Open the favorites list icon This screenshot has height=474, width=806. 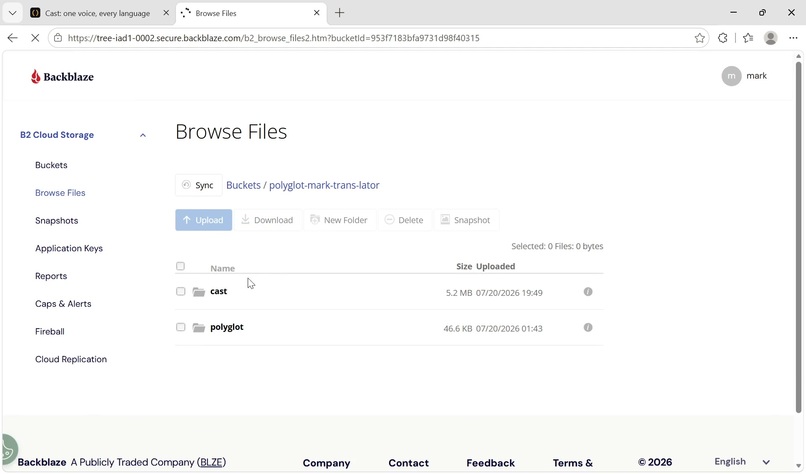click(748, 38)
